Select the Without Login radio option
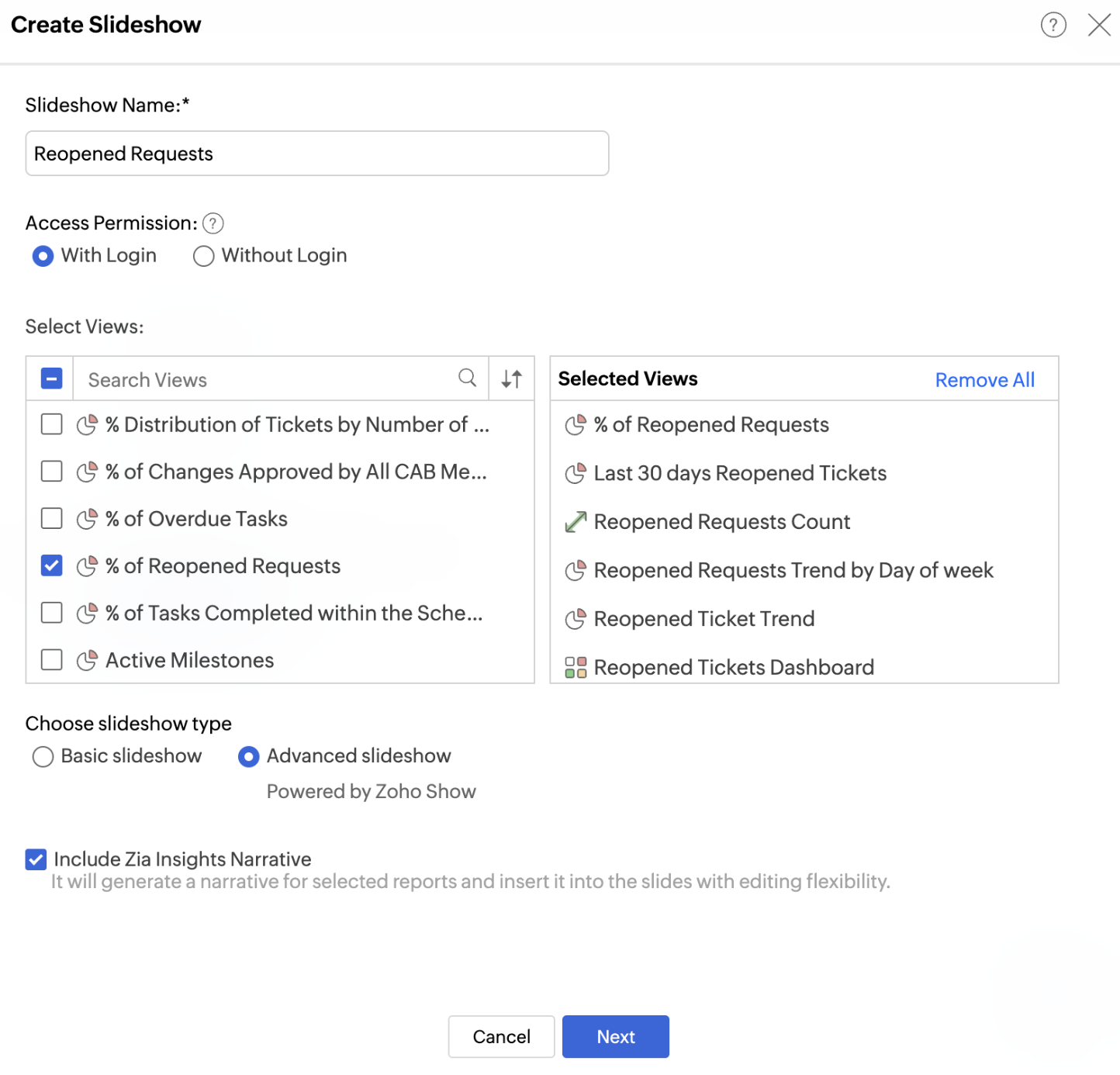This screenshot has height=1075, width=1120. click(204, 256)
